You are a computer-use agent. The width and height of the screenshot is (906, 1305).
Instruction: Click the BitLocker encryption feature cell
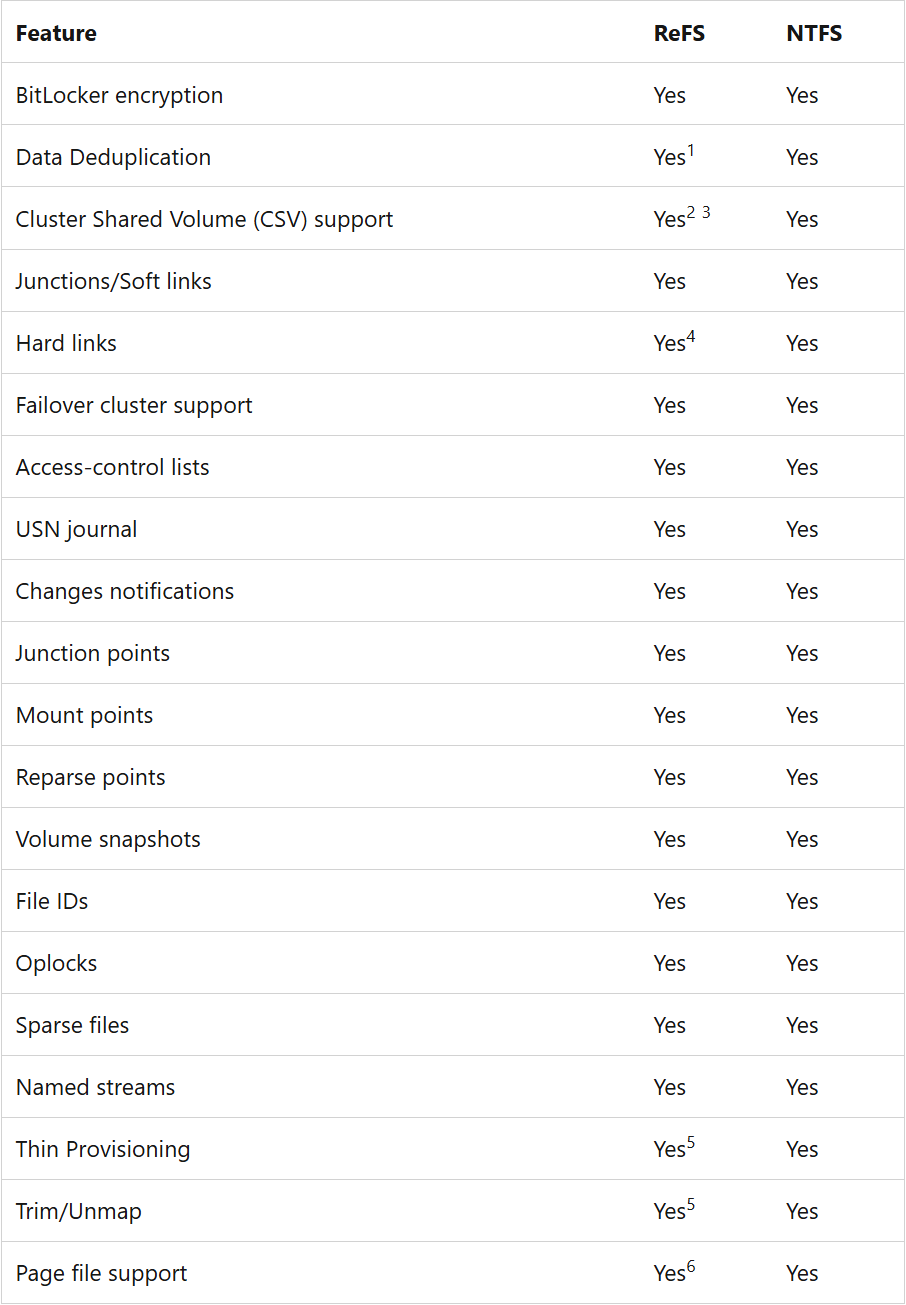point(119,96)
